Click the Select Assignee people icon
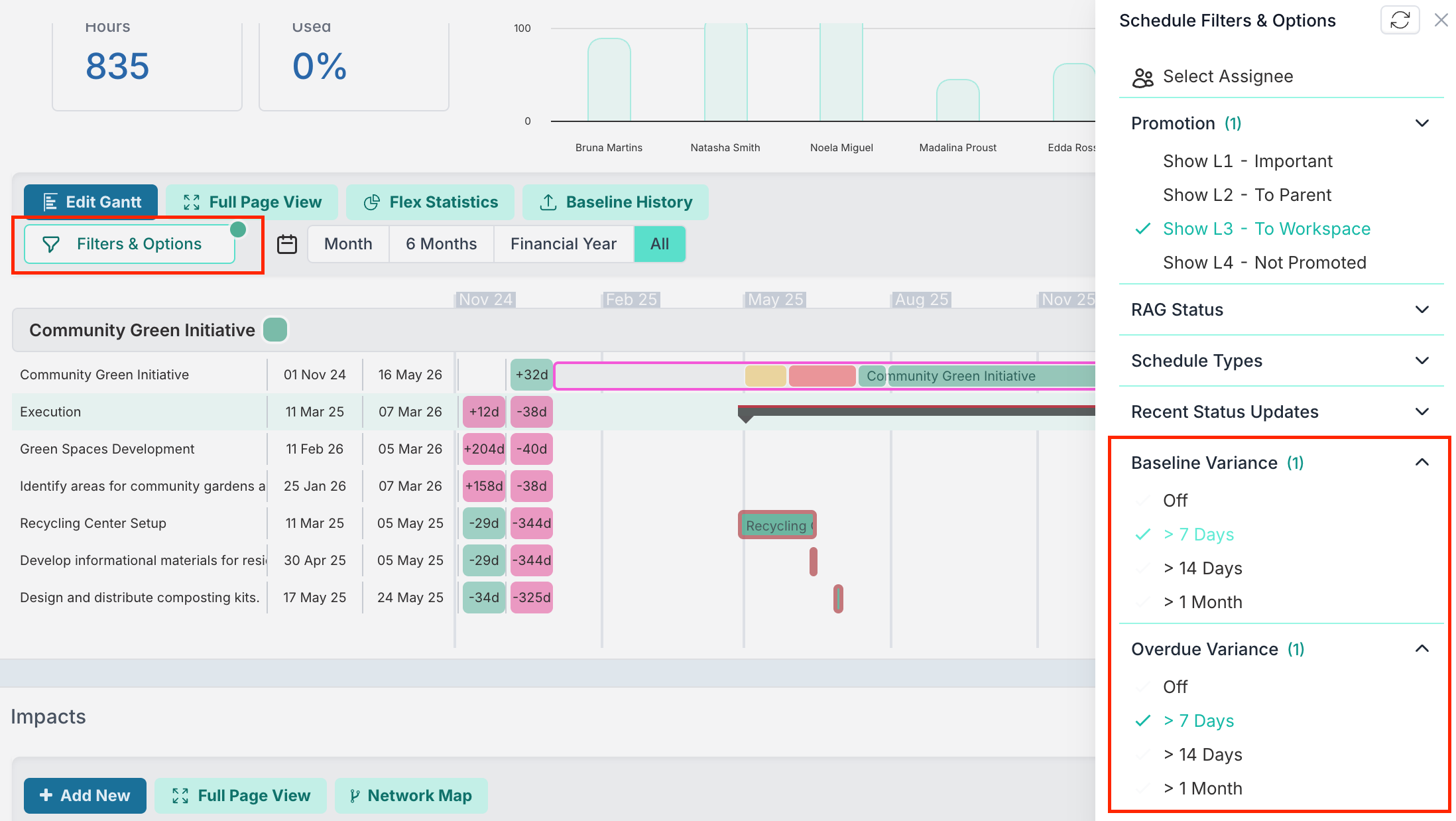1456x821 pixels. [1142, 78]
